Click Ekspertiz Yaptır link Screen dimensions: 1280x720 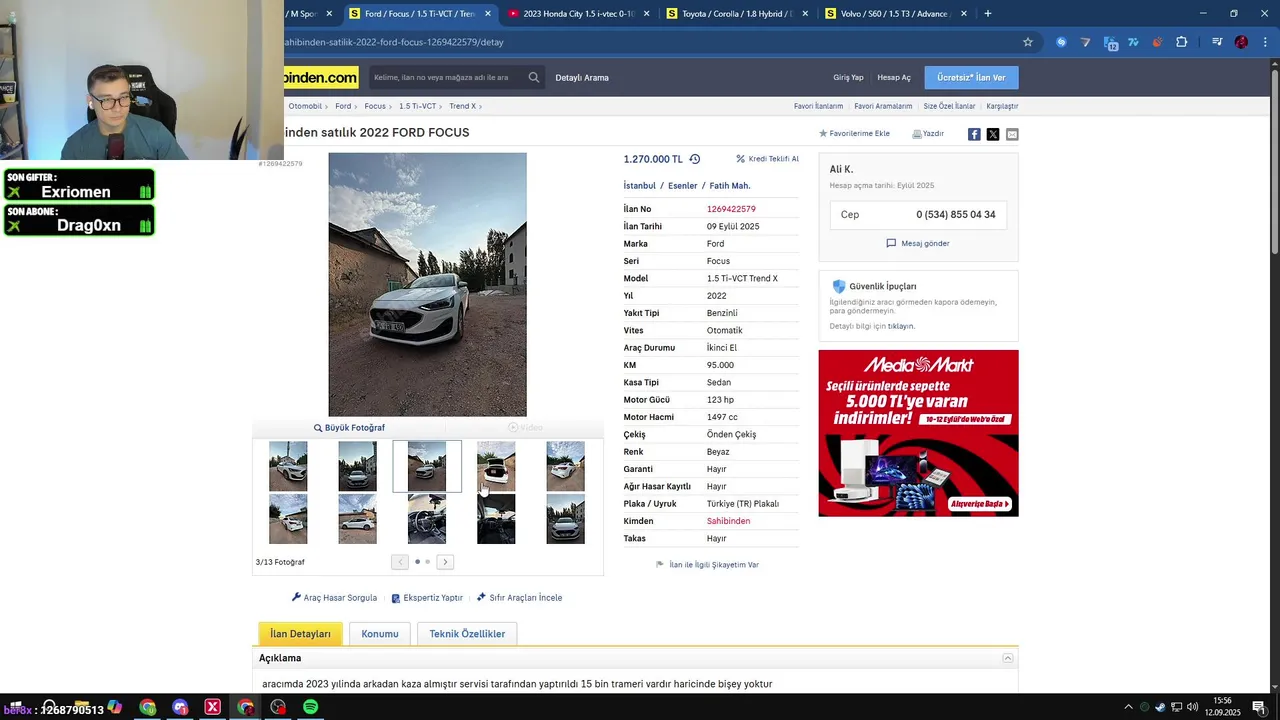(427, 597)
